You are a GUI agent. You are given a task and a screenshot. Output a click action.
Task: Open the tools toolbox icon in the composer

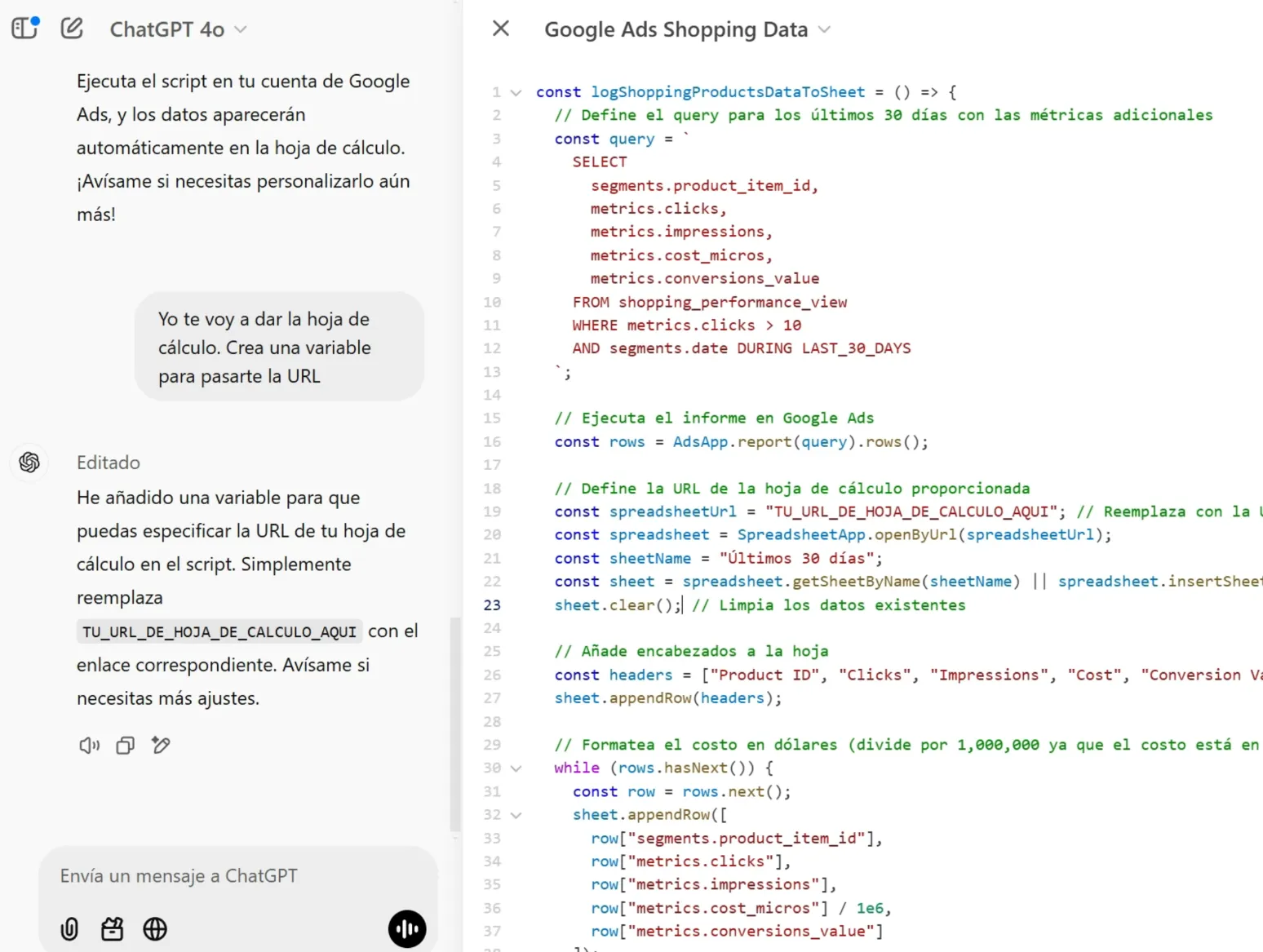[x=112, y=928]
